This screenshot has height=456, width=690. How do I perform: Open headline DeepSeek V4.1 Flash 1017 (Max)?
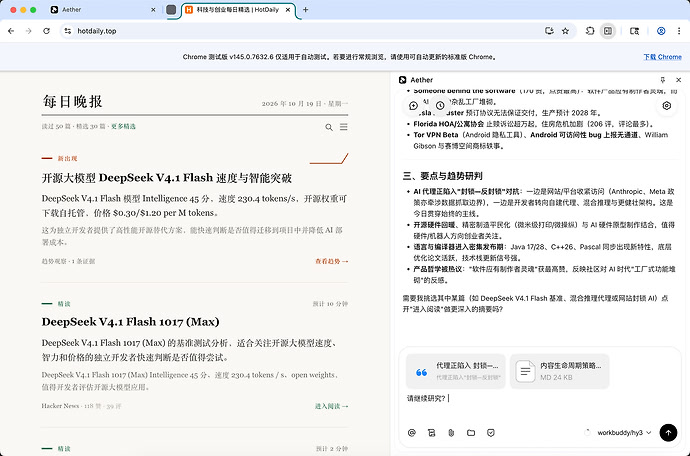coord(130,322)
